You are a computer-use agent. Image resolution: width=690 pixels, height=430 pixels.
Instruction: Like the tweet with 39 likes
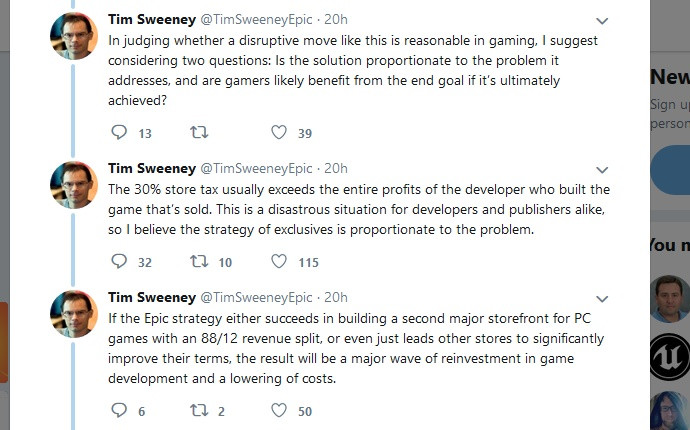point(279,132)
